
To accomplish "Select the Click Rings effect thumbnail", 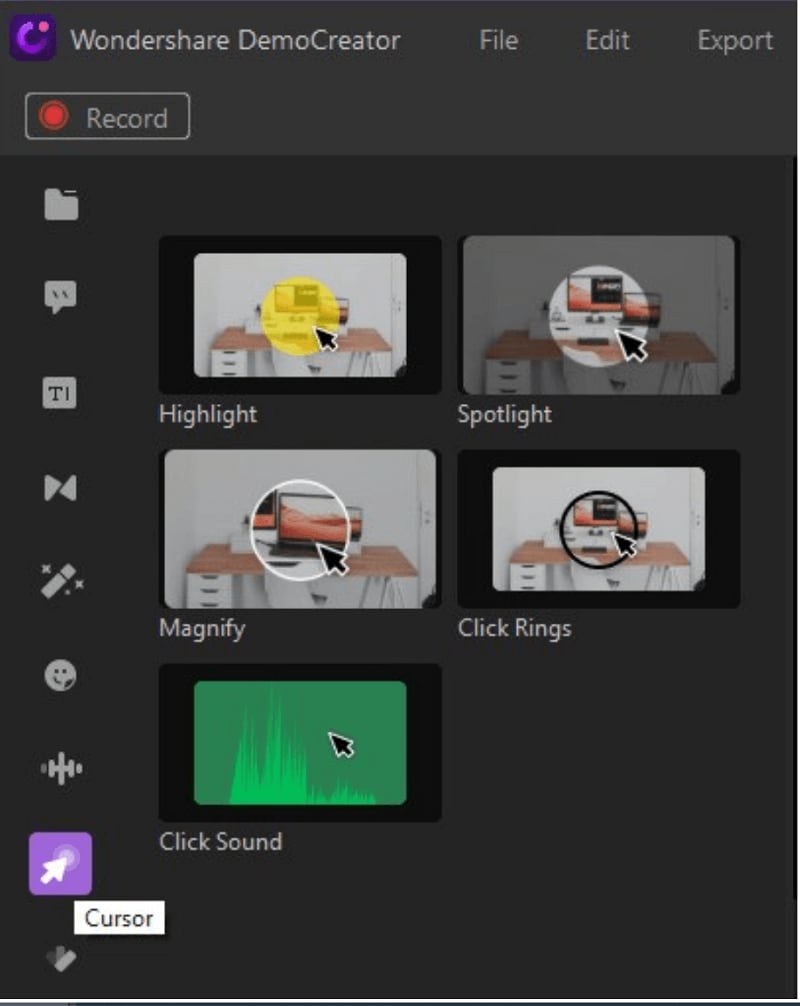I will pyautogui.click(x=599, y=529).
